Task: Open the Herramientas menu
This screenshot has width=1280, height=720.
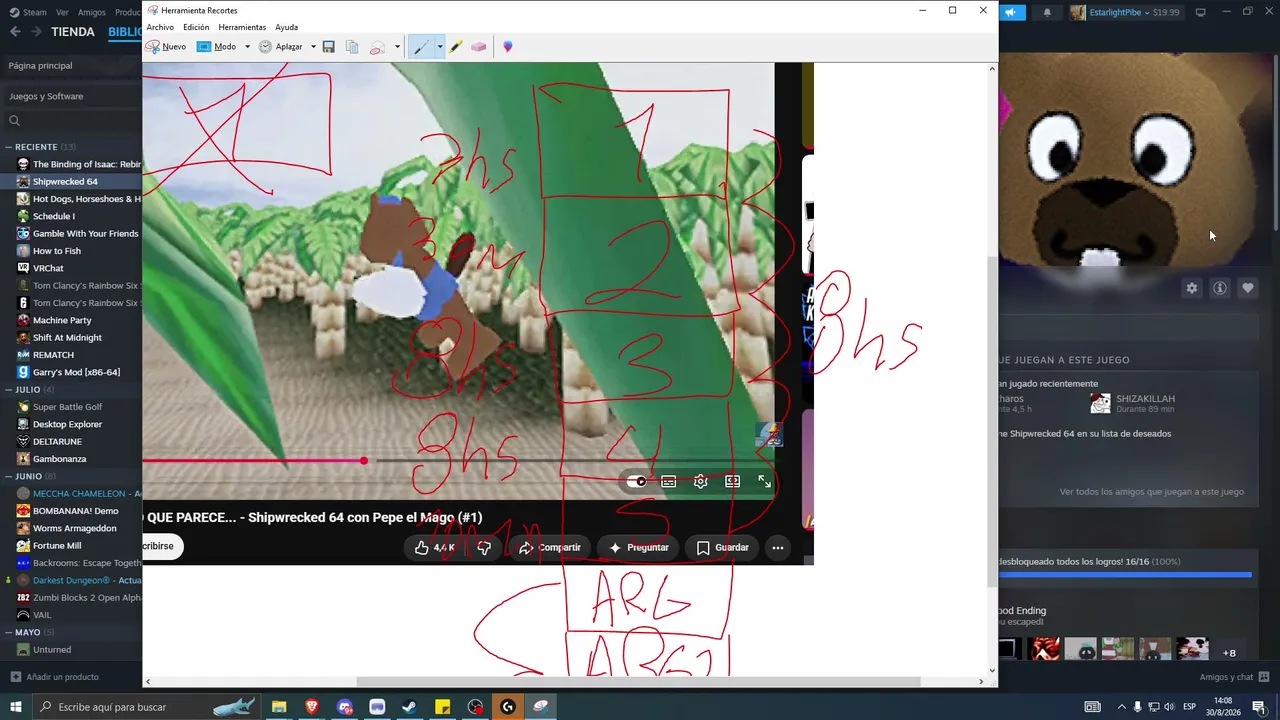Action: [x=242, y=27]
